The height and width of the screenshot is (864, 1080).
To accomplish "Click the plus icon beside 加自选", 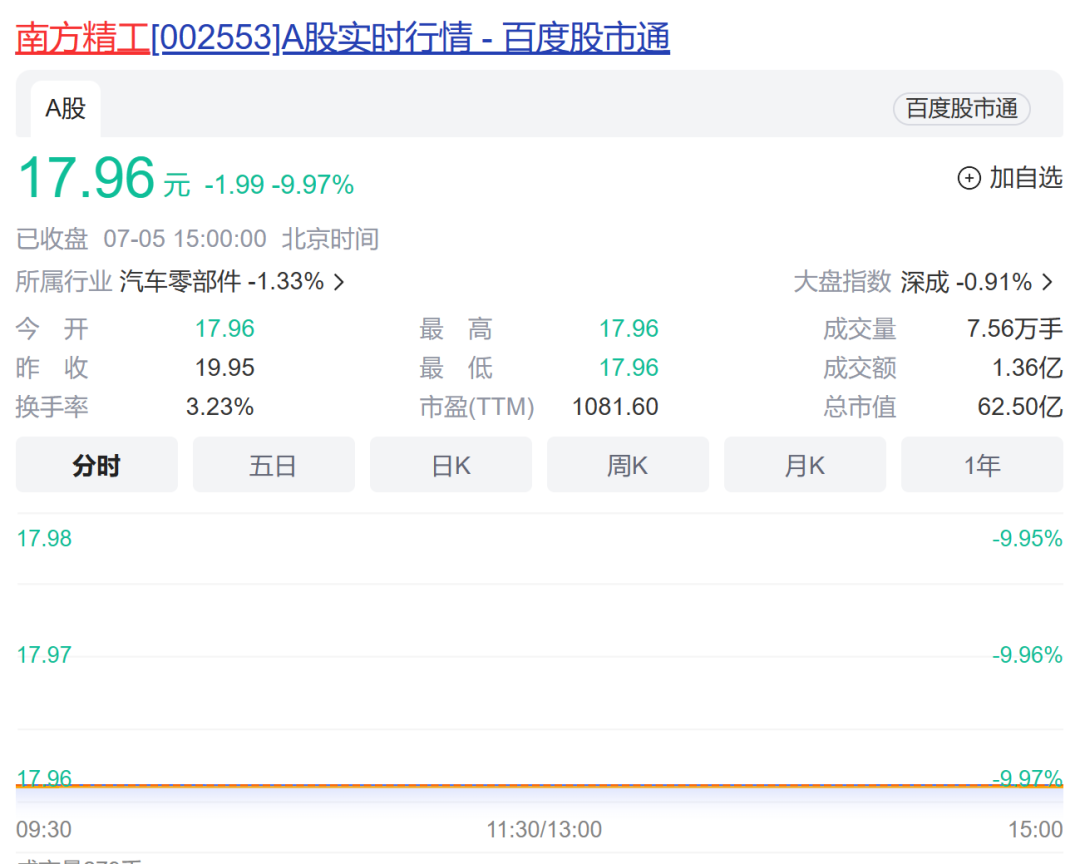I will tap(969, 178).
